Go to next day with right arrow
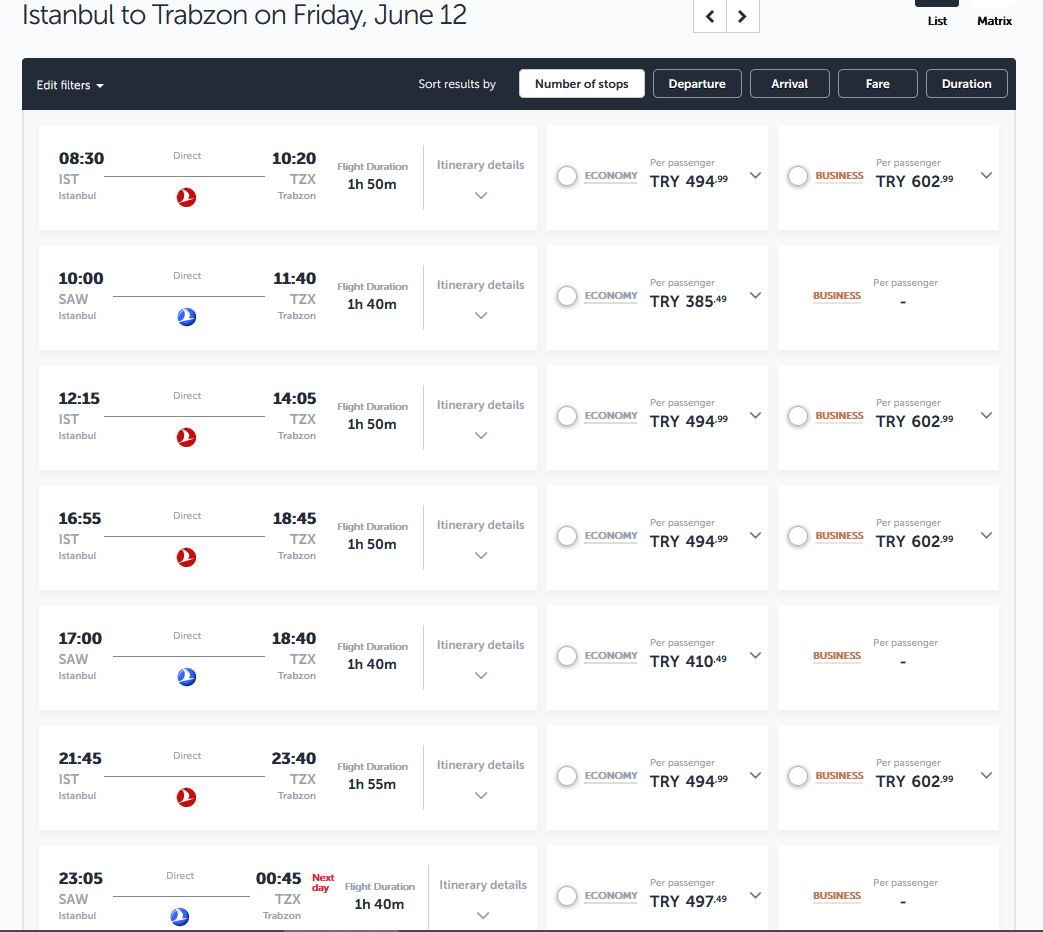The width and height of the screenshot is (1043, 932). 742,16
